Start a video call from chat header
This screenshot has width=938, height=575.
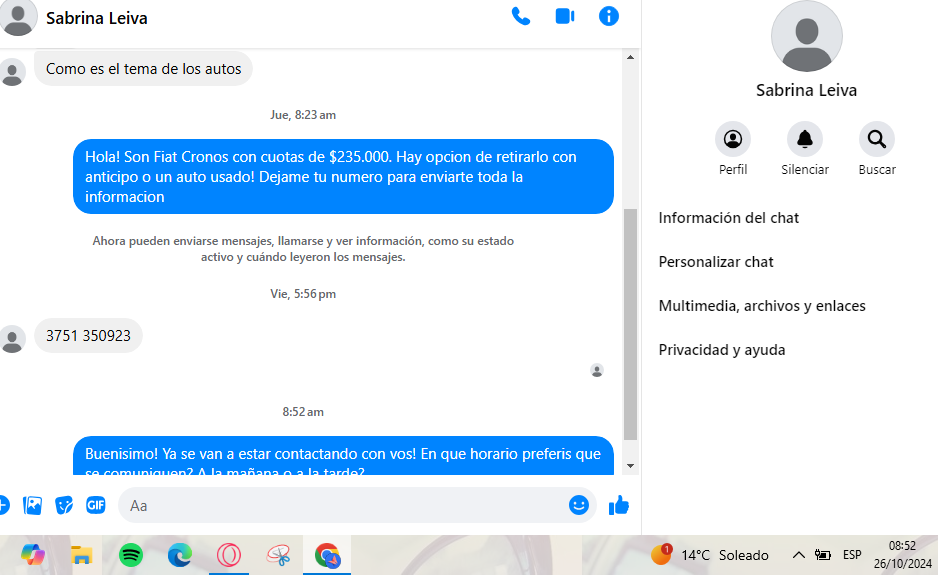click(565, 16)
